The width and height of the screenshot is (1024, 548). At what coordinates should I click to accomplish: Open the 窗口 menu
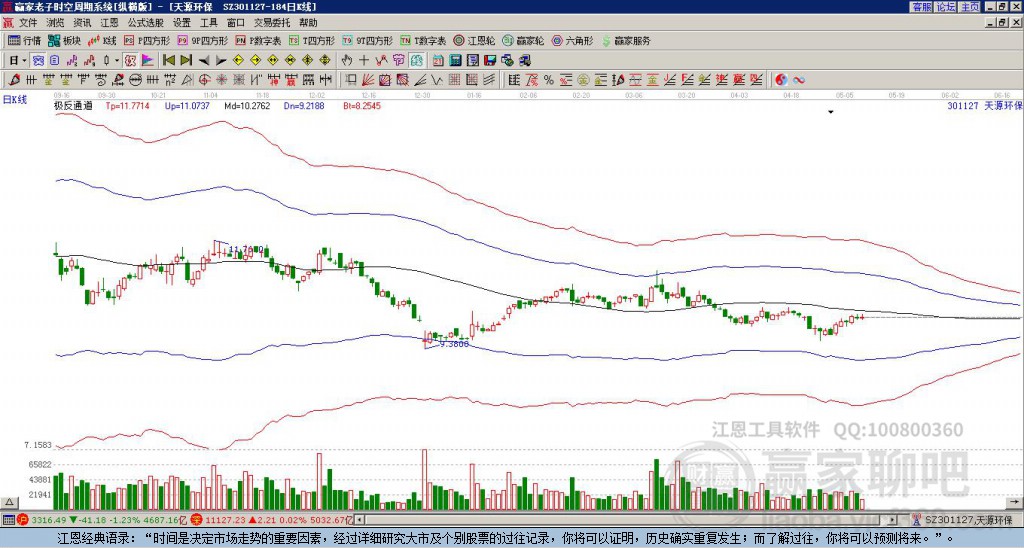[236, 23]
